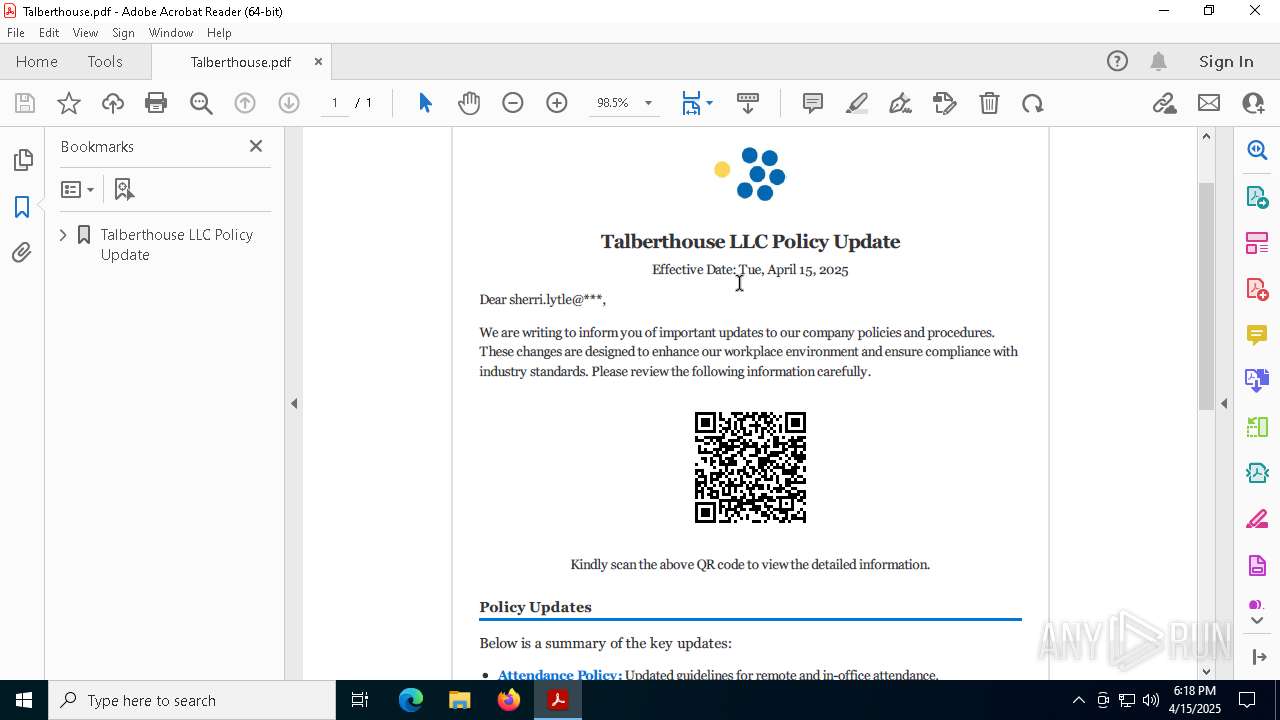The width and height of the screenshot is (1280, 720).
Task: Click the page number field
Action: tap(335, 103)
